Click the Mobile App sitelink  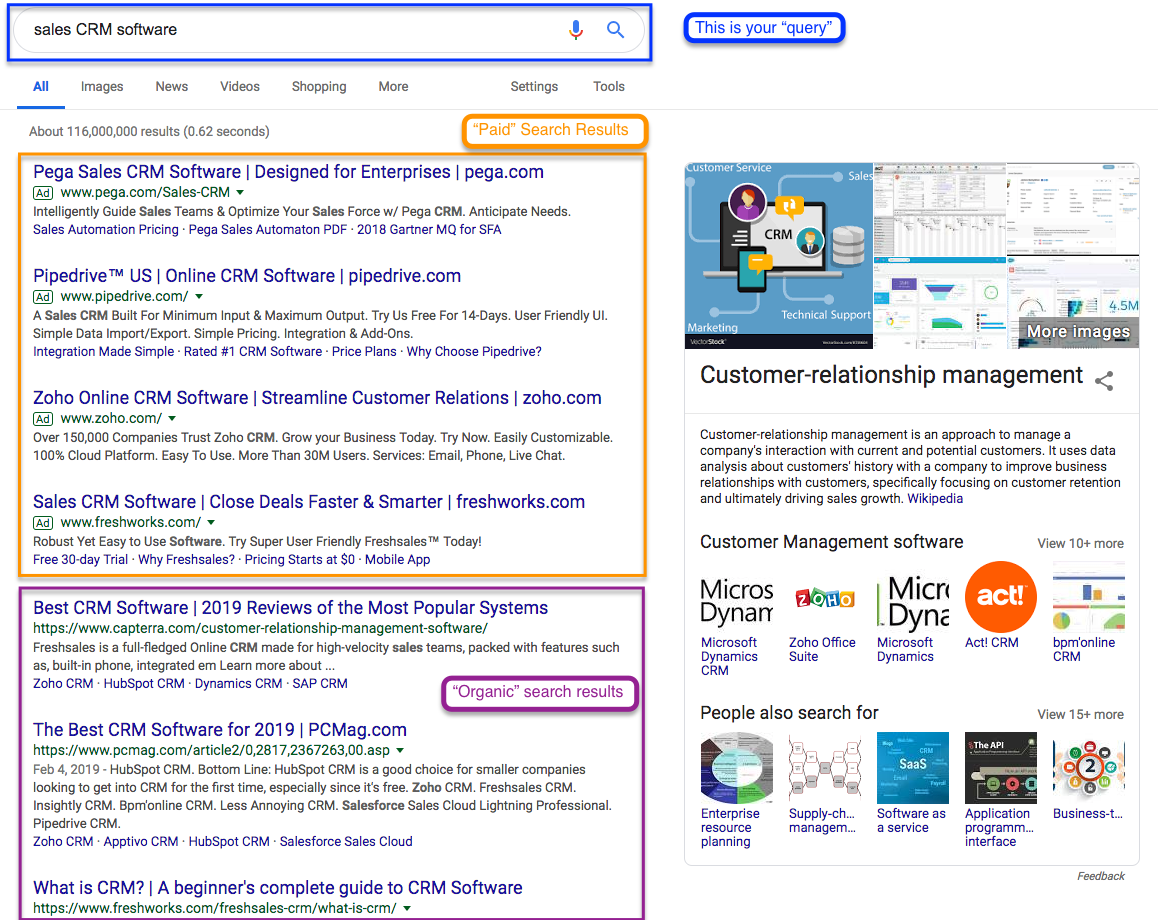tap(397, 560)
